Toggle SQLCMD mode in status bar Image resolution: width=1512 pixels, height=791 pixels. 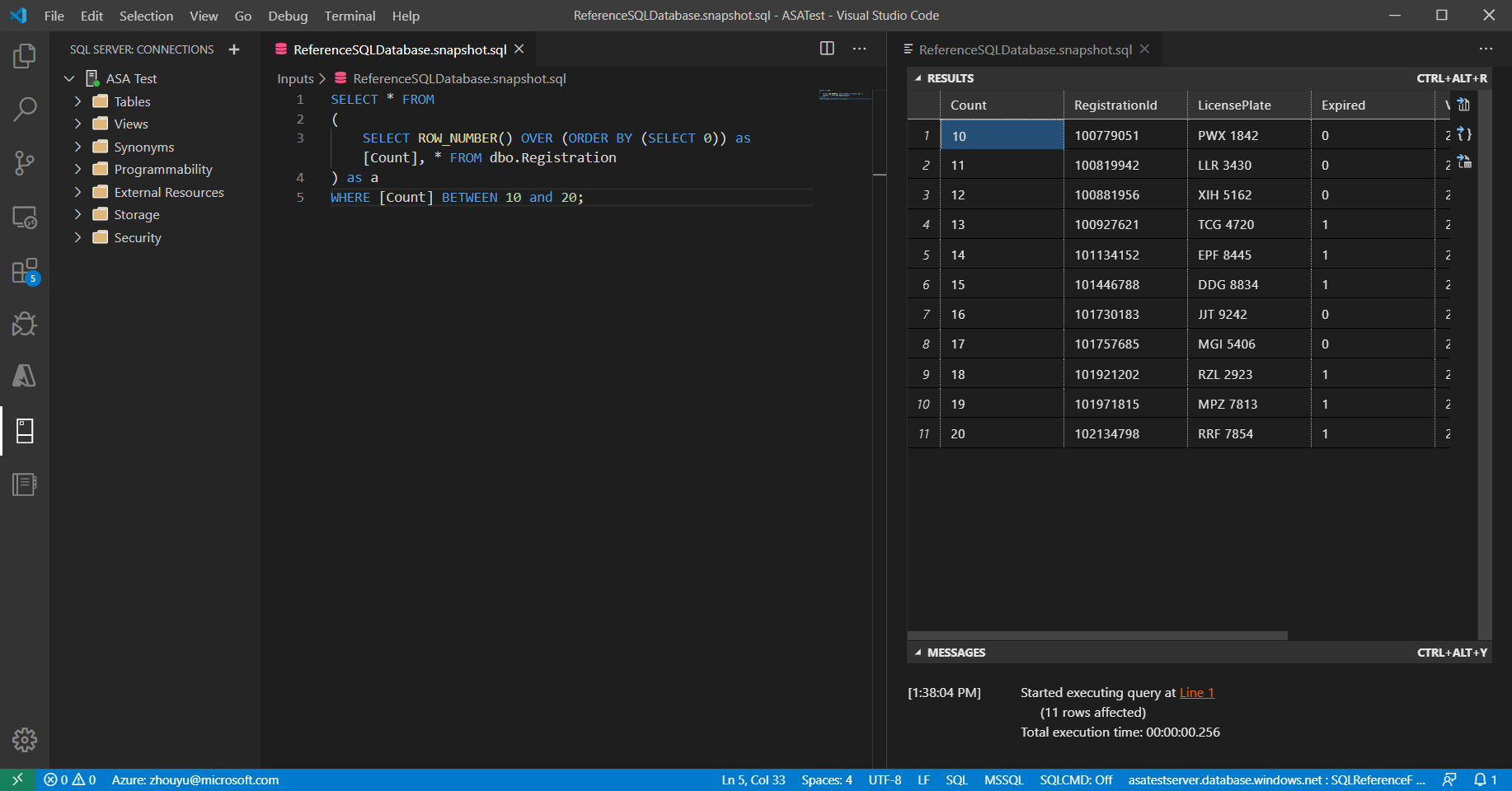click(x=1074, y=779)
